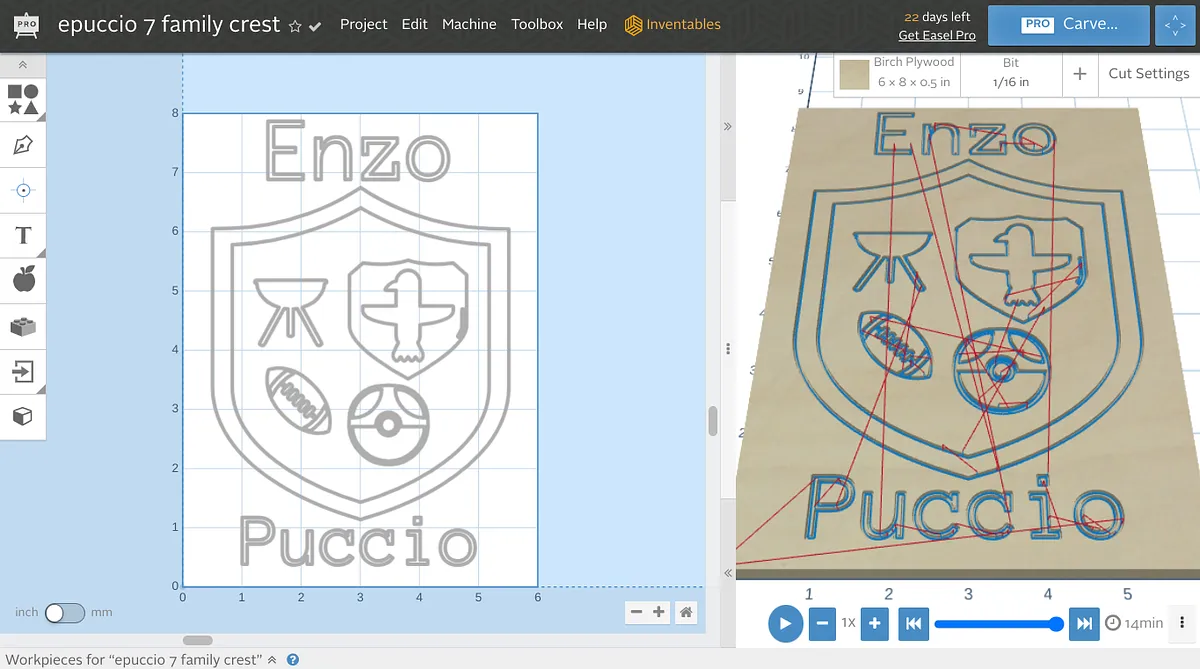Open the Bit size selector
Screen dimensions: 1200x669
coord(1010,73)
